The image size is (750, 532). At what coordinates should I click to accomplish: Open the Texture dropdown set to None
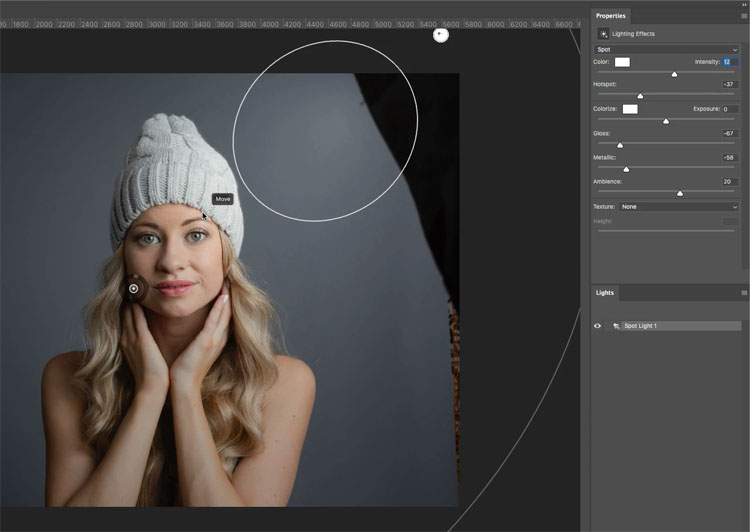(678, 207)
